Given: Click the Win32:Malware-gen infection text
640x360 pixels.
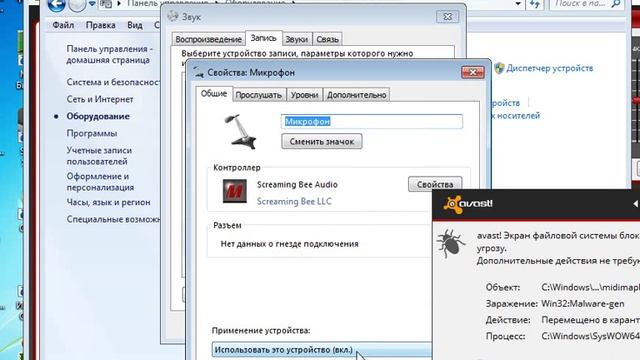Looking at the screenshot, I should [582, 304].
